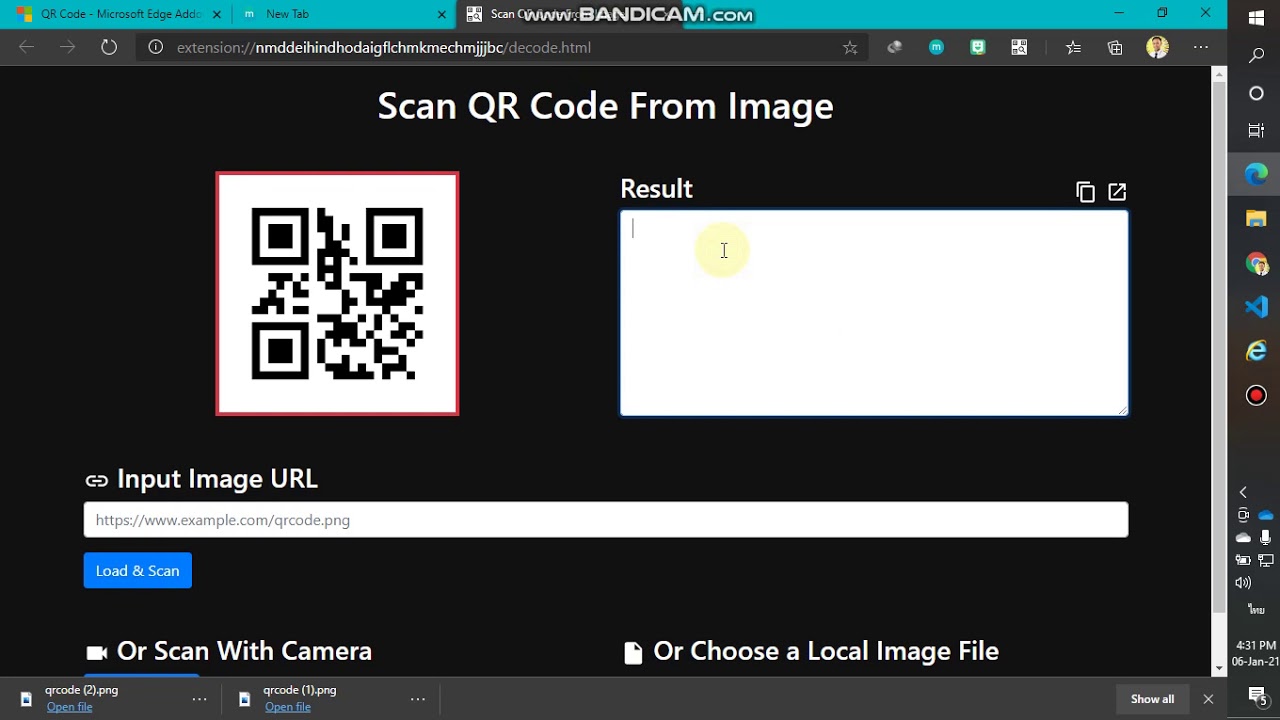The width and height of the screenshot is (1280, 720).
Task: Open file link for qrcode (2).png
Action: click(70, 707)
